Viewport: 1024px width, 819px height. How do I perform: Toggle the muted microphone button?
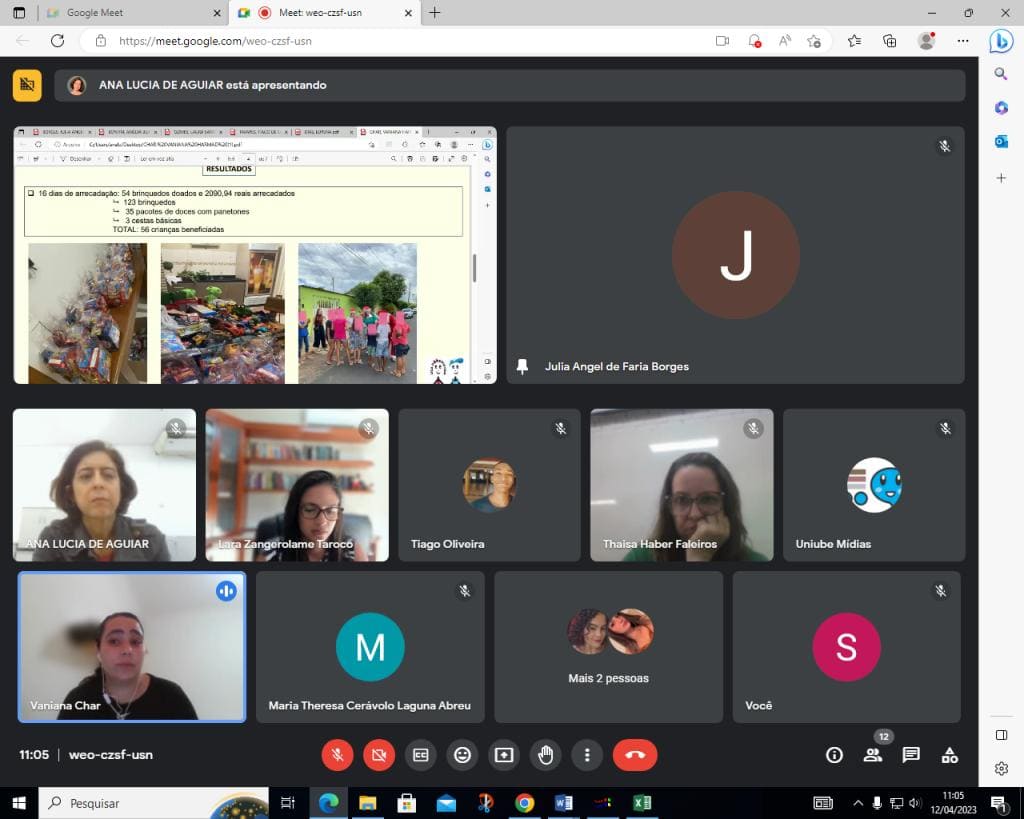[338, 755]
